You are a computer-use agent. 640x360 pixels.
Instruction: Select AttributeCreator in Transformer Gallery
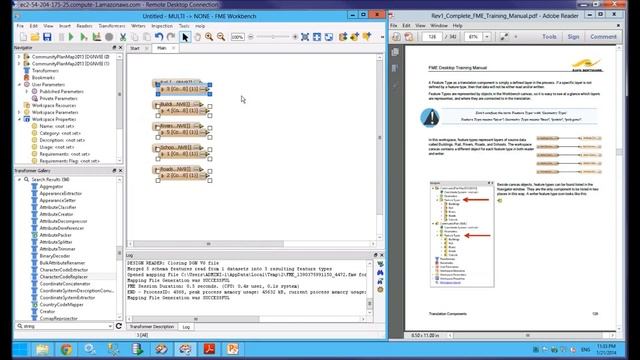tap(56, 214)
